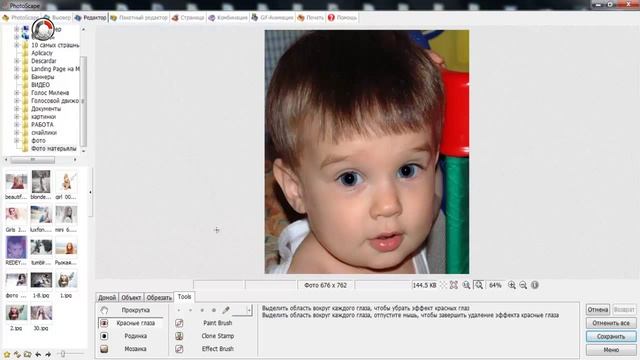Open the REDEY thumbnail image
The height and width of the screenshot is (360, 640).
click(16, 247)
